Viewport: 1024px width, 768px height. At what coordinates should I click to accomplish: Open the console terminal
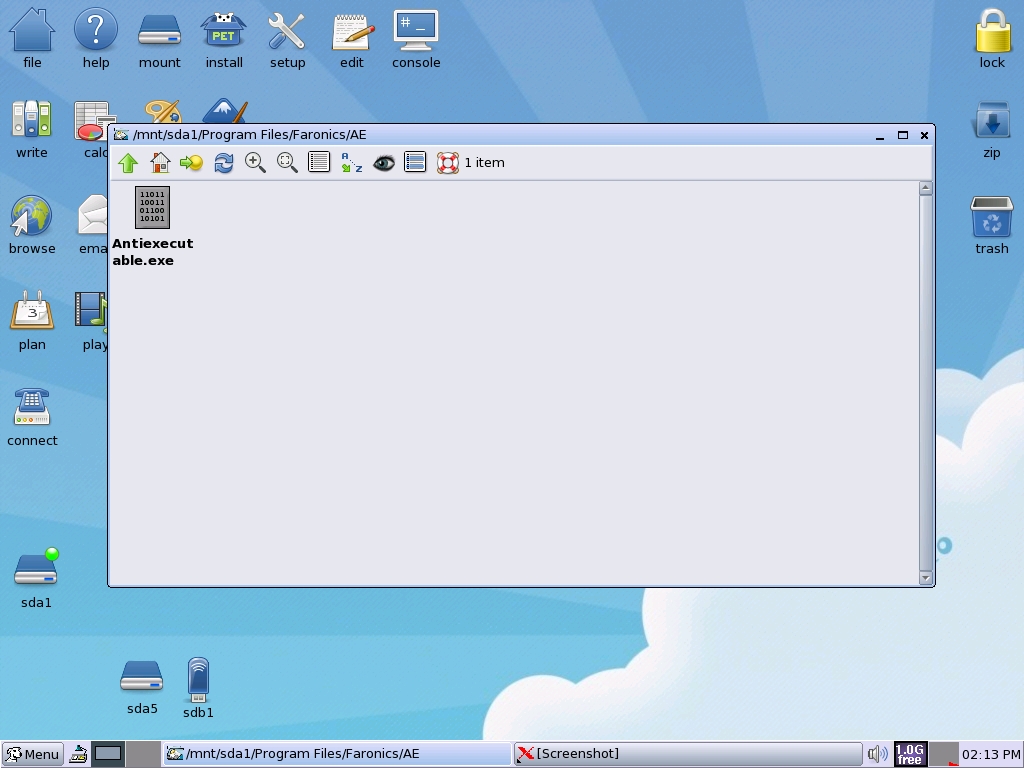click(x=416, y=38)
